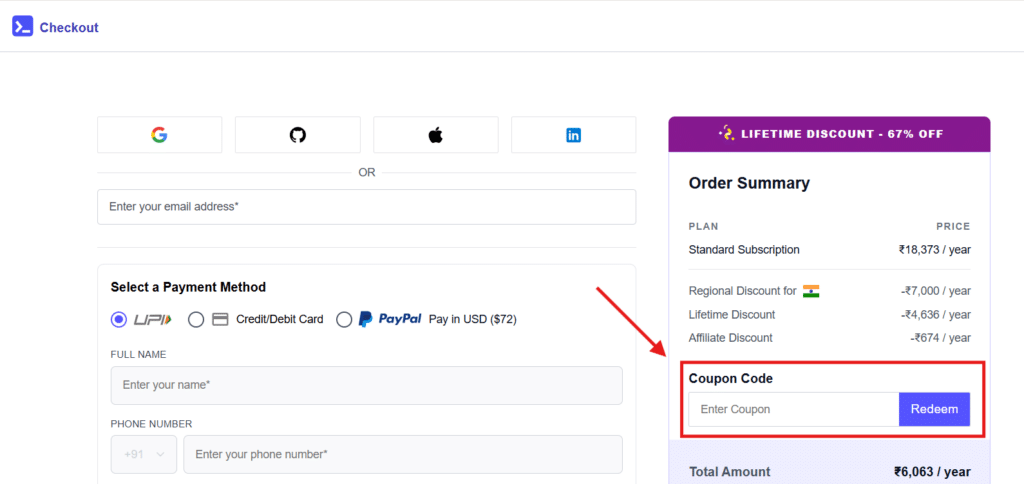This screenshot has height=484, width=1024.
Task: Focus the phone number field
Action: coord(403,454)
